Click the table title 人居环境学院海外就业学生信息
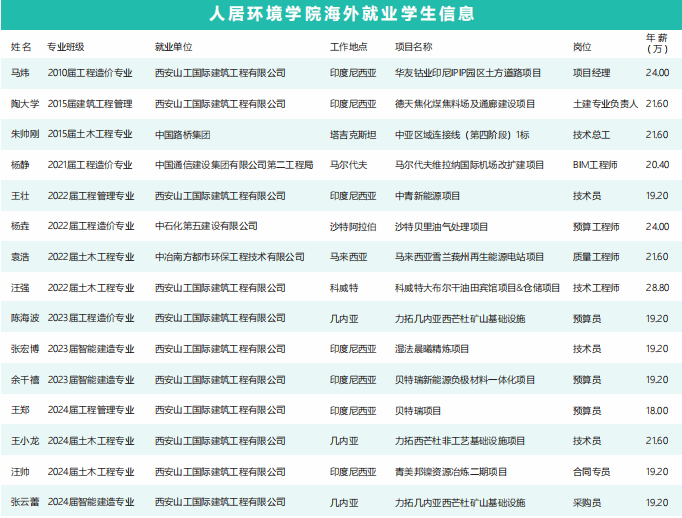The height and width of the screenshot is (518, 682). click(x=341, y=14)
